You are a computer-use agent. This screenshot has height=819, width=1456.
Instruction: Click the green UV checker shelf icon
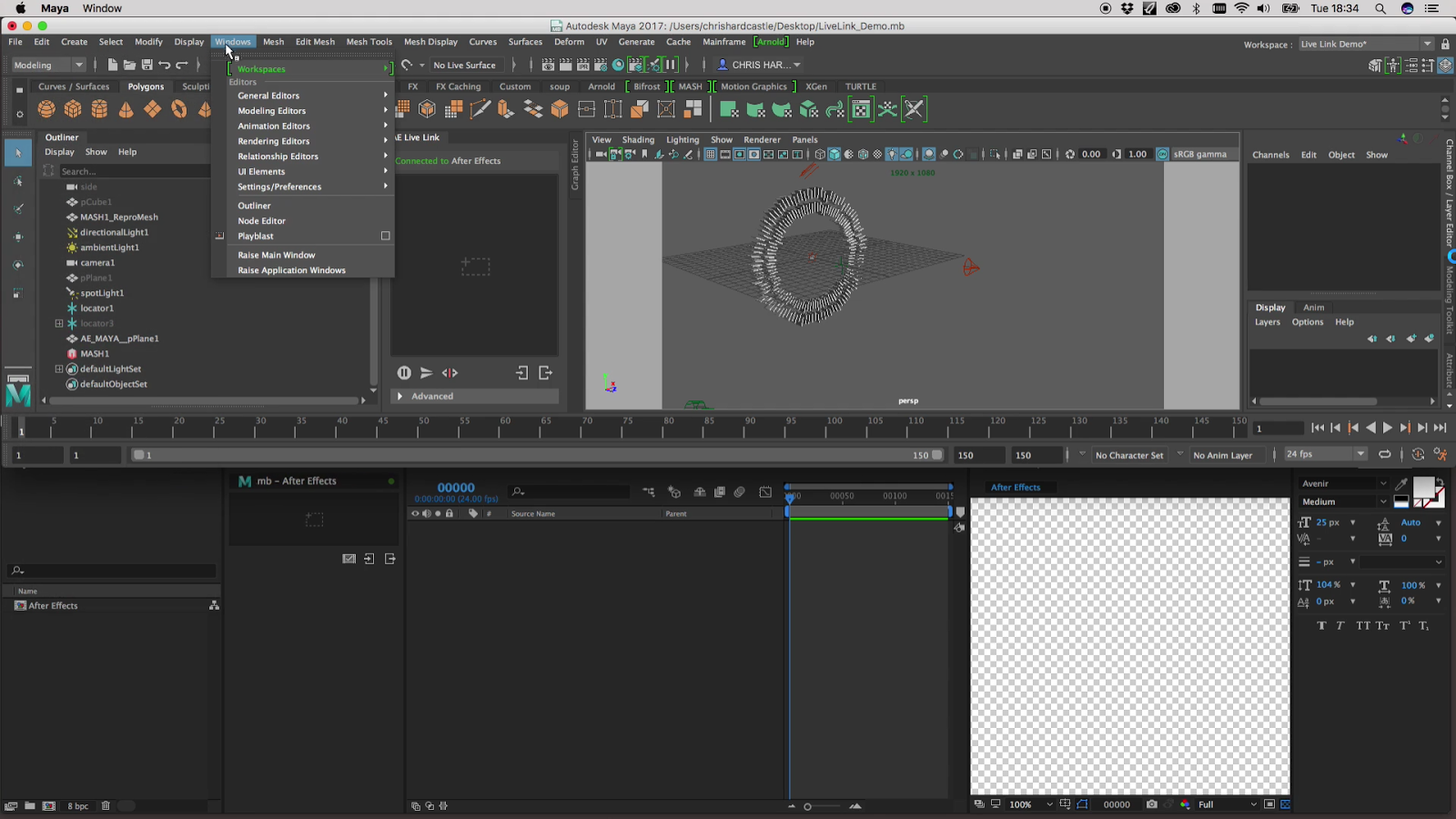[861, 109]
